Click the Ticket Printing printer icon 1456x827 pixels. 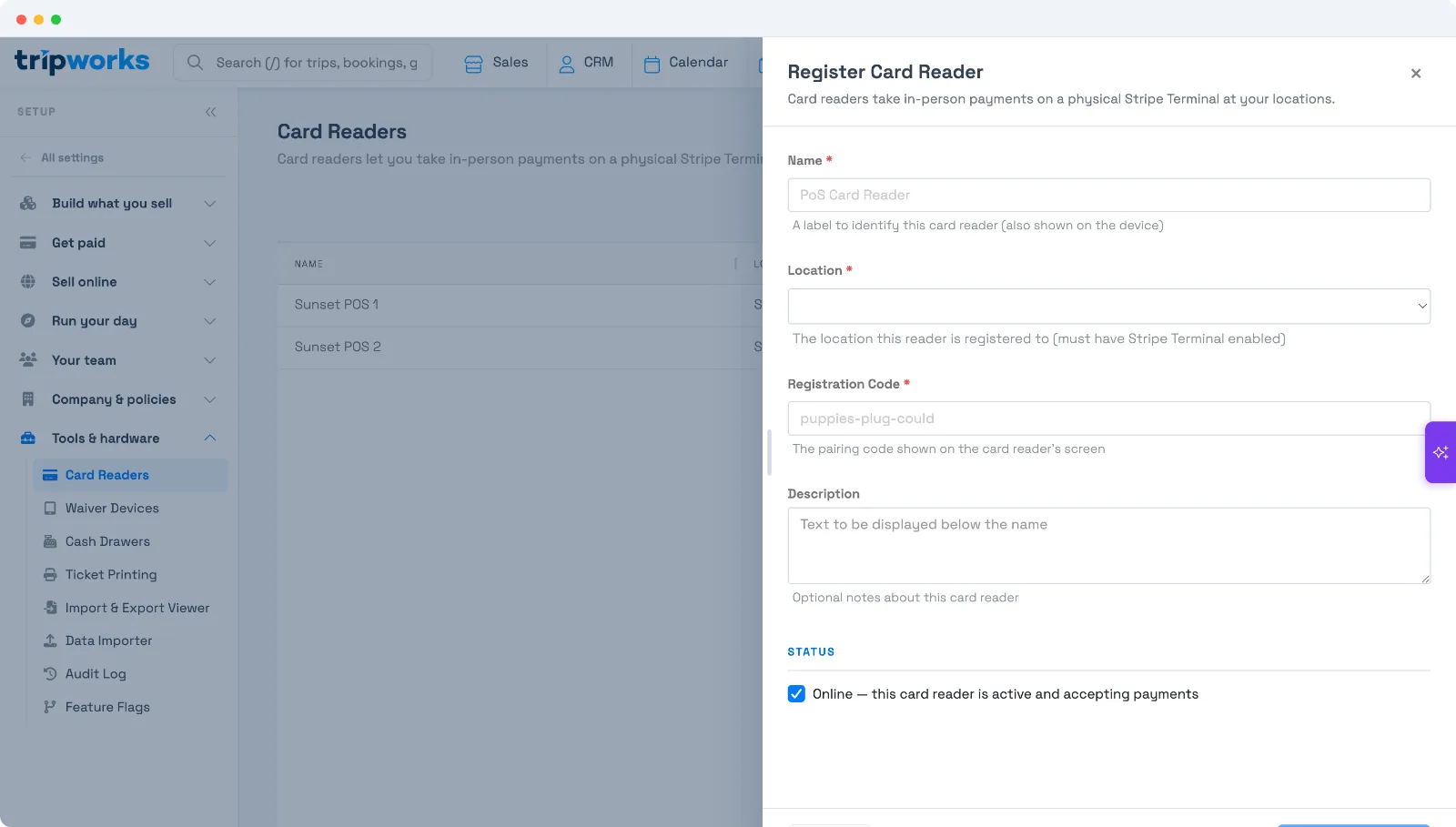click(50, 575)
